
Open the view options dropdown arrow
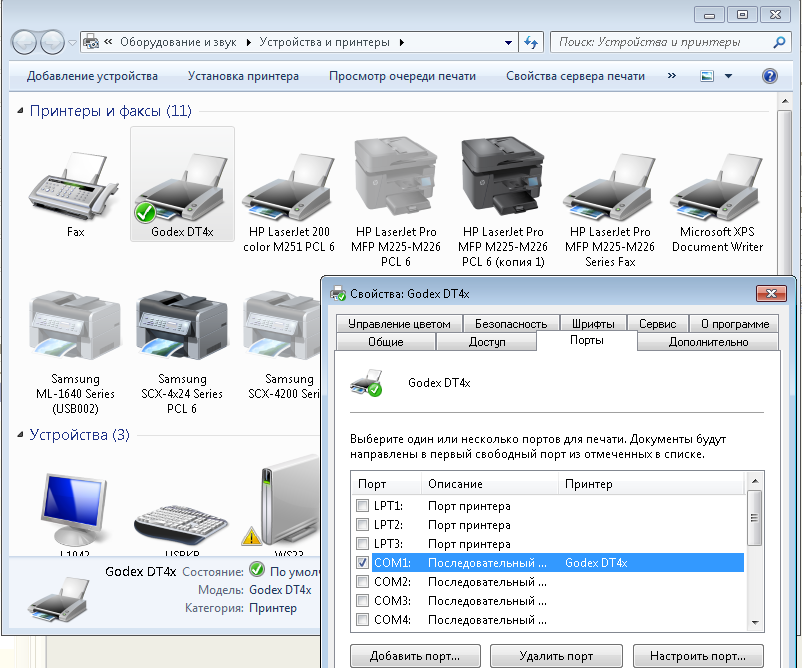pyautogui.click(x=728, y=76)
